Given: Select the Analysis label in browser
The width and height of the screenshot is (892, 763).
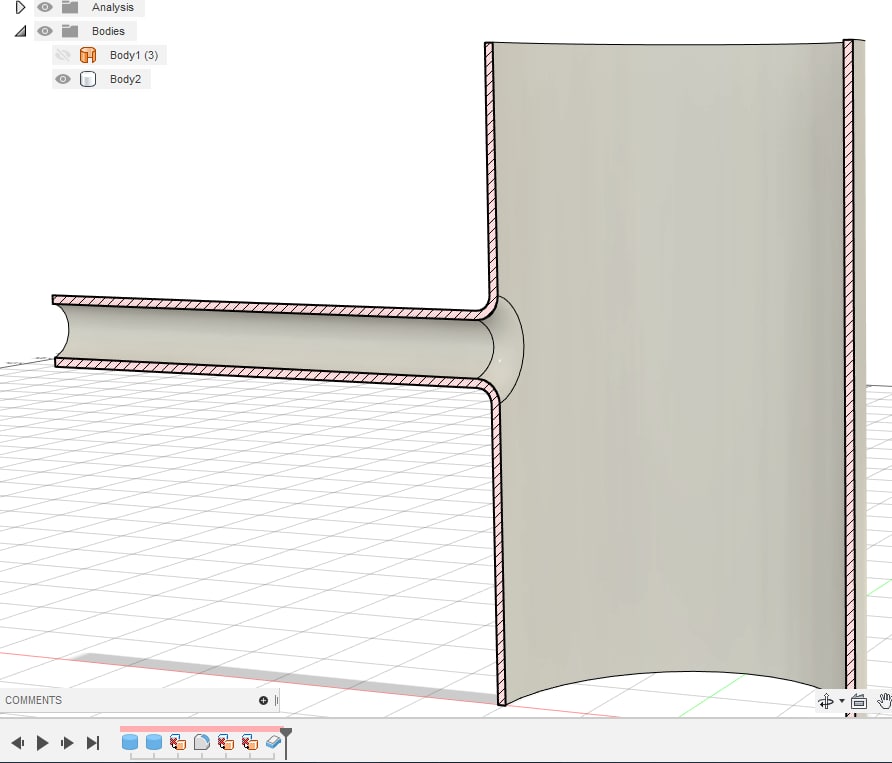Looking at the screenshot, I should click(x=113, y=7).
